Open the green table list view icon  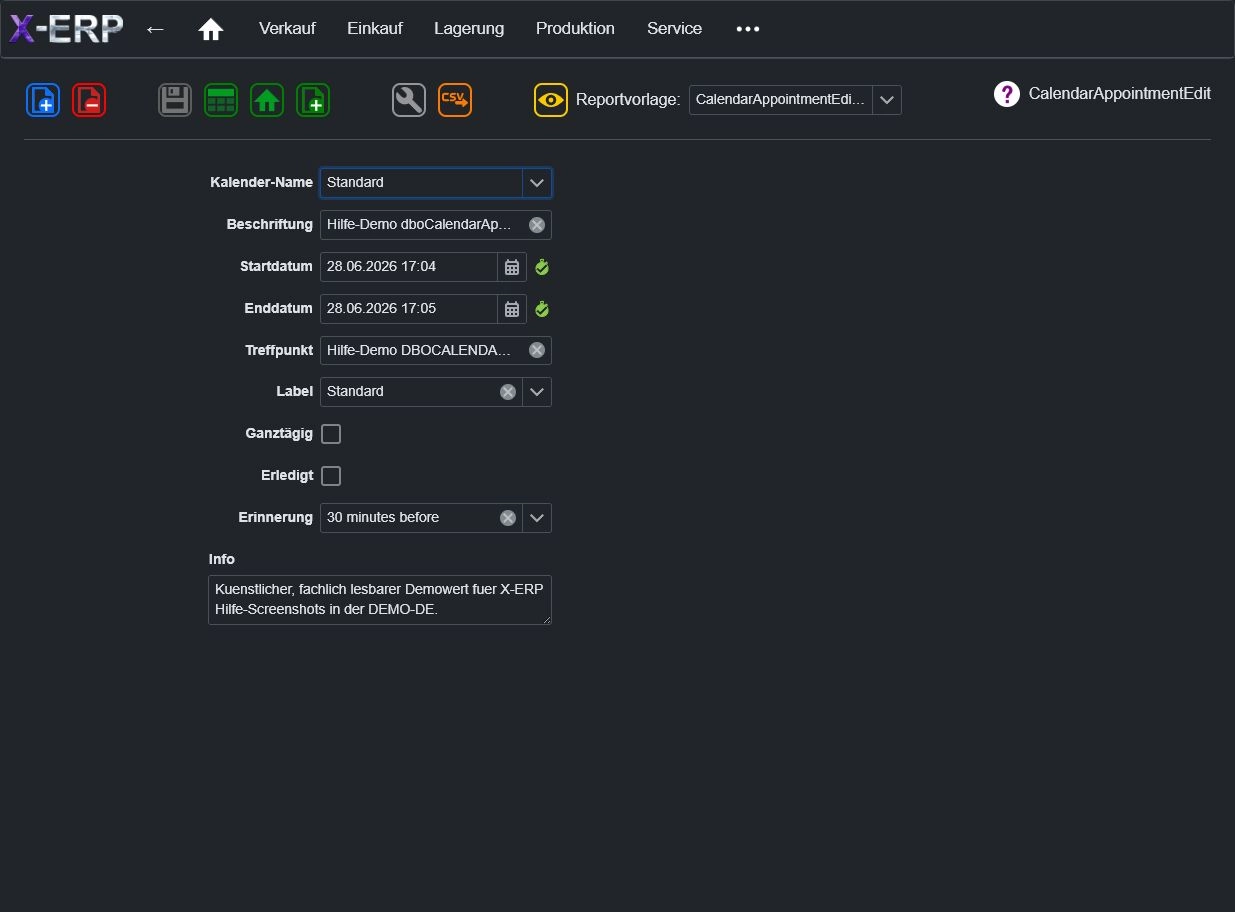tap(221, 100)
